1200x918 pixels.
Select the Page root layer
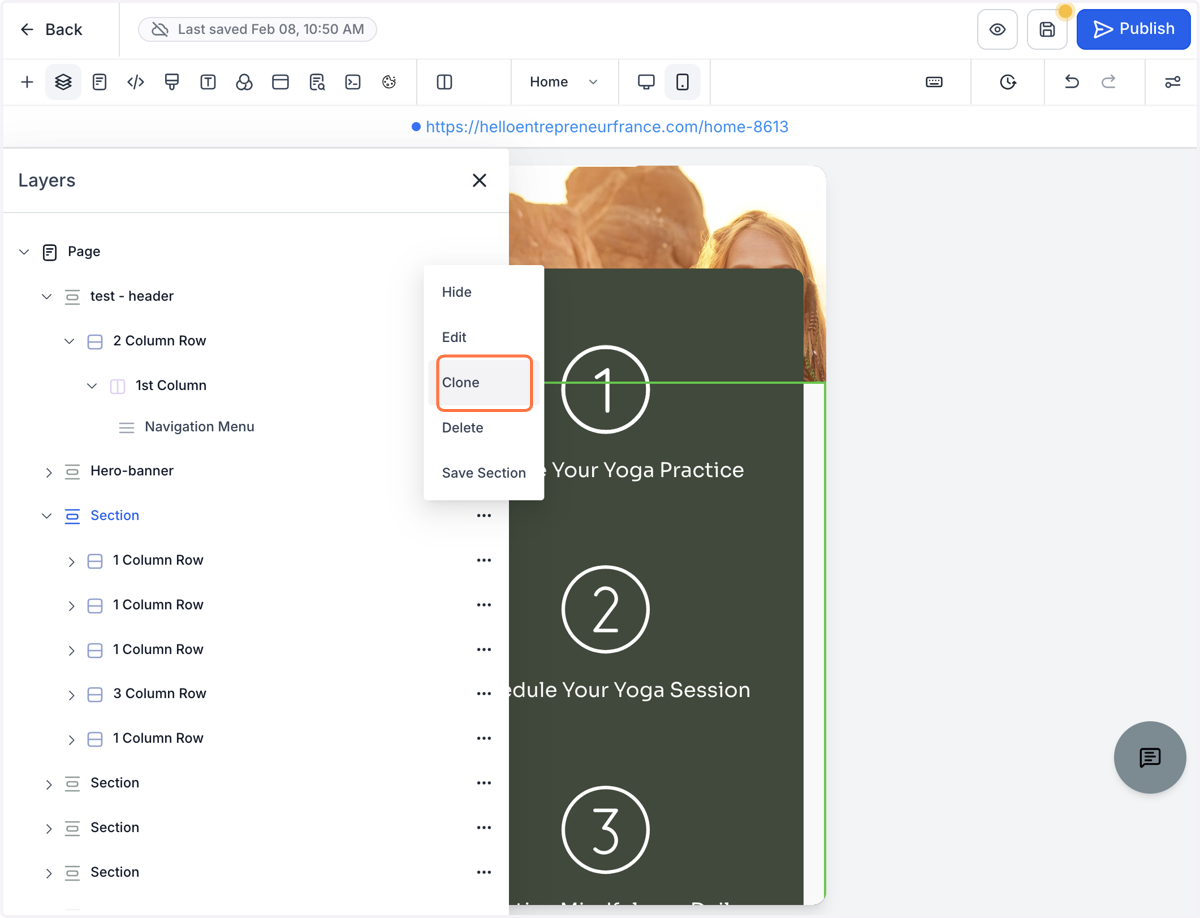point(84,252)
